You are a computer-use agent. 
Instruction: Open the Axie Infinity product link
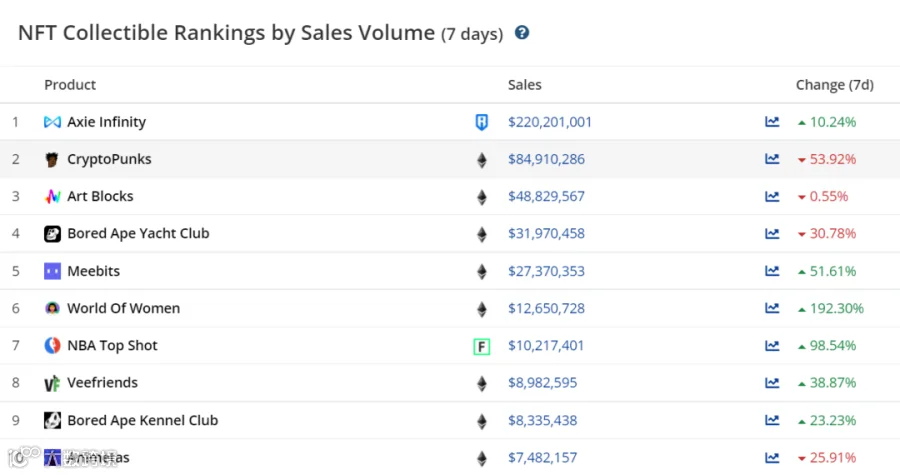point(106,122)
